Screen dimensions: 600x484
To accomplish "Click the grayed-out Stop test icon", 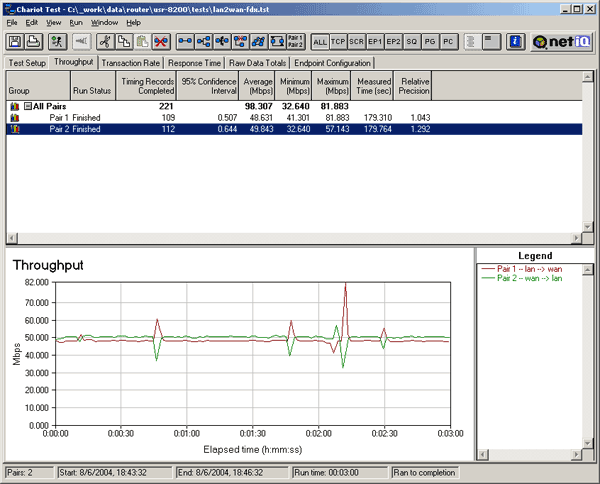I will point(82,41).
